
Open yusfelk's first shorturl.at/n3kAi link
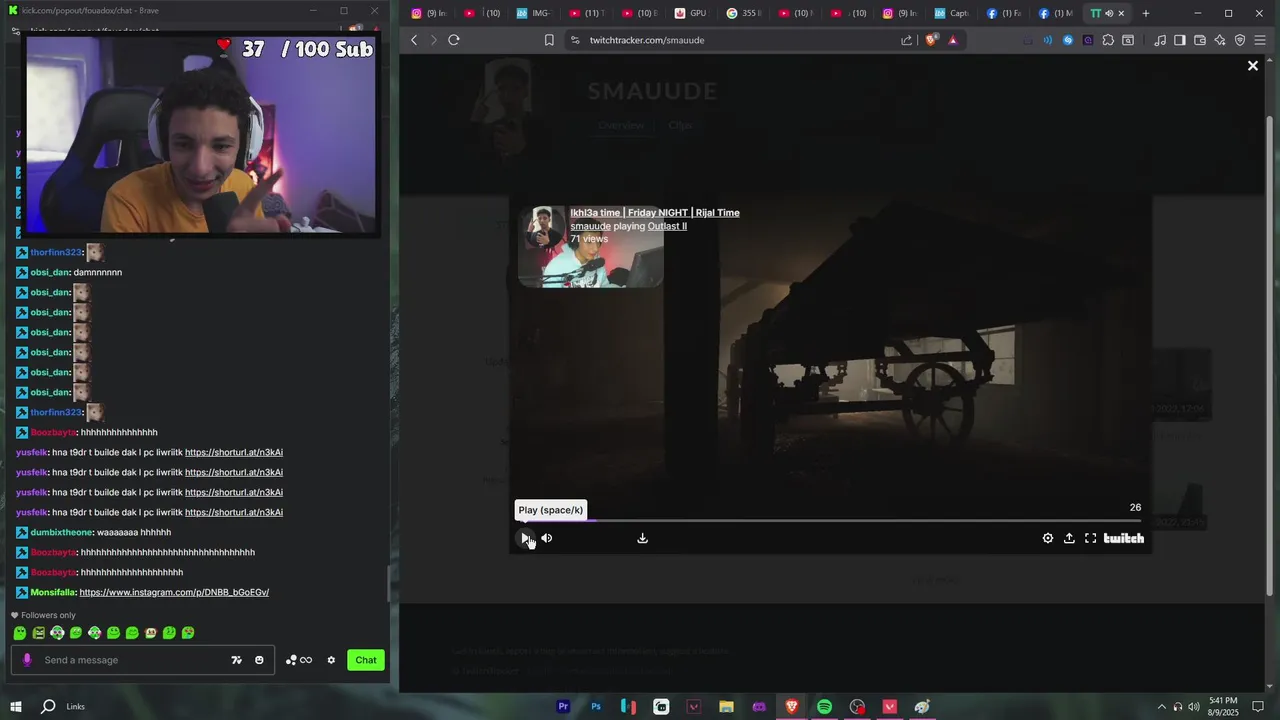pos(234,452)
